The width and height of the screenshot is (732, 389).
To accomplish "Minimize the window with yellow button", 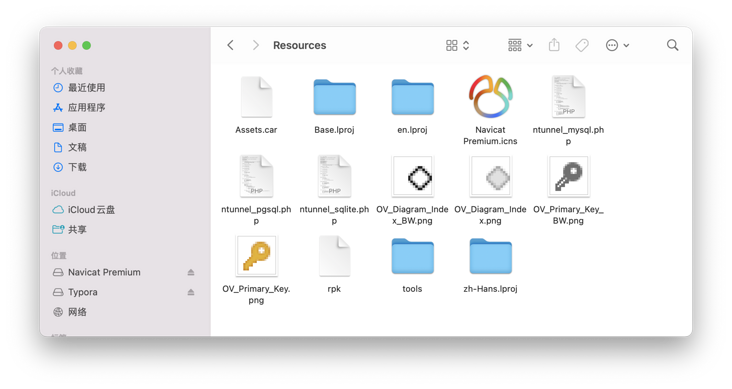I will pos(72,45).
